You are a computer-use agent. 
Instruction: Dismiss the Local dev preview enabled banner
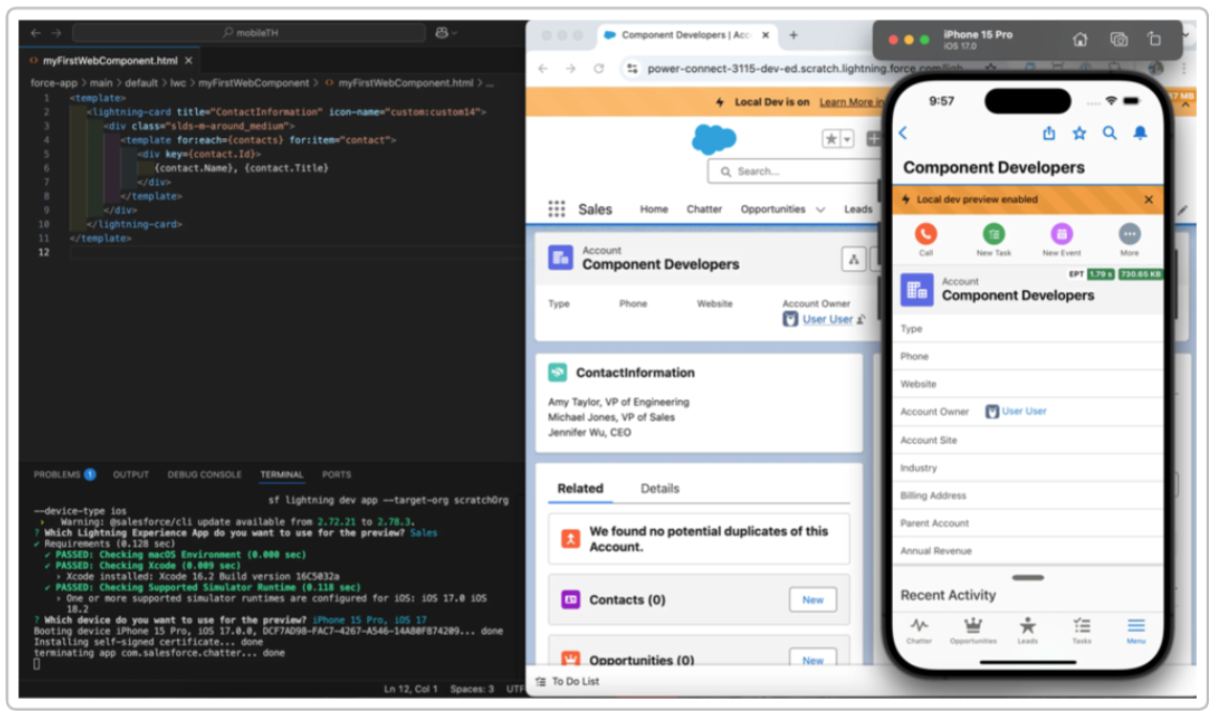(1148, 200)
